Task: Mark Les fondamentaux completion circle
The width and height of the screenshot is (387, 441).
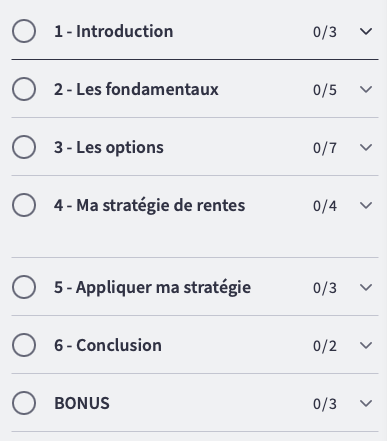Action: pos(24,89)
